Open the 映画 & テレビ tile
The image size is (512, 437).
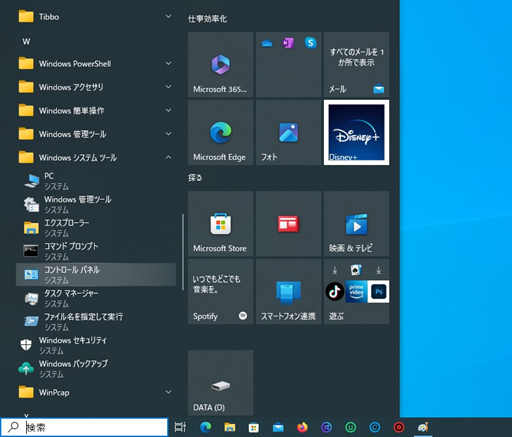point(356,224)
